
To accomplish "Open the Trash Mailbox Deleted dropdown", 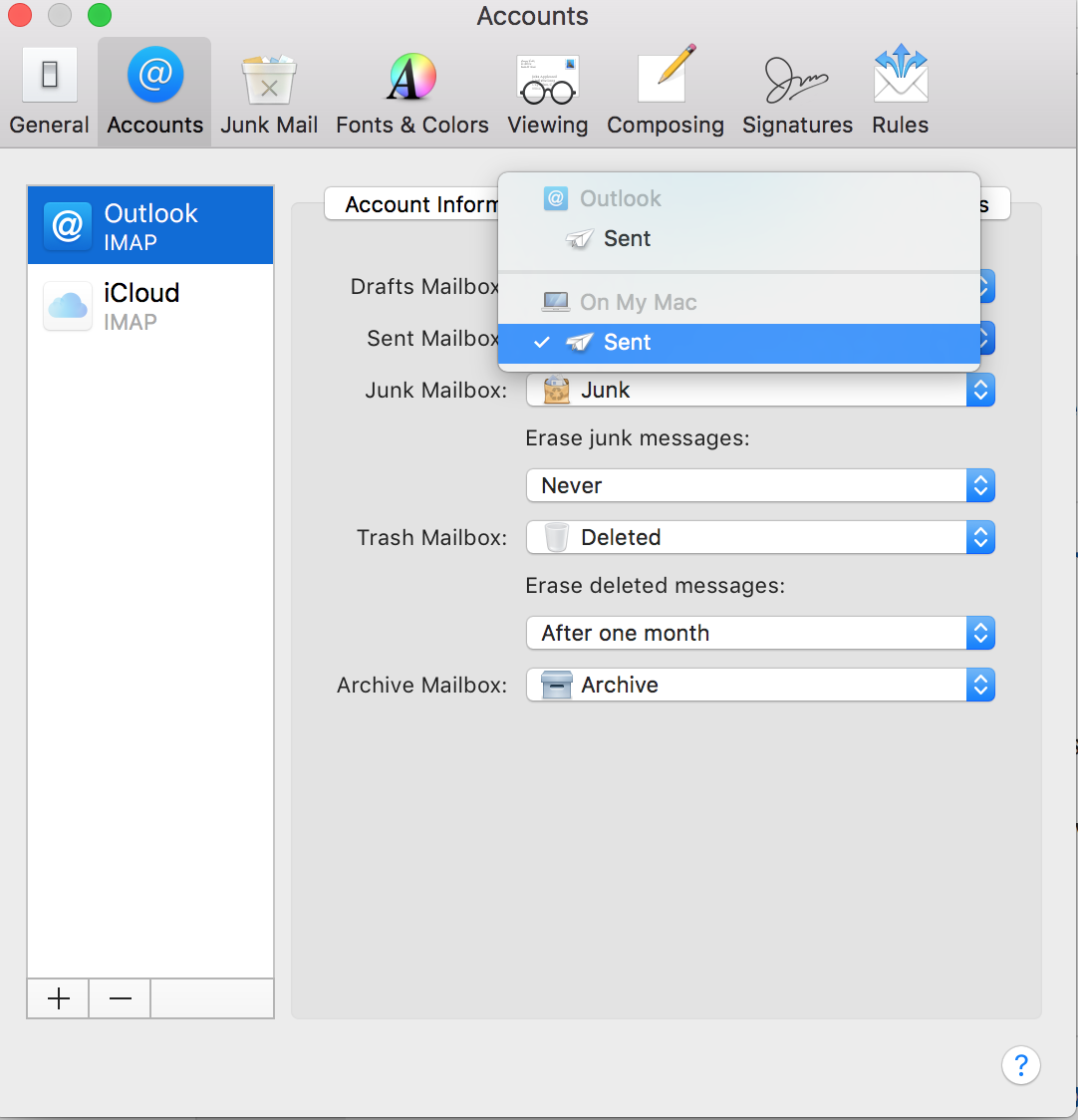I will (x=760, y=537).
